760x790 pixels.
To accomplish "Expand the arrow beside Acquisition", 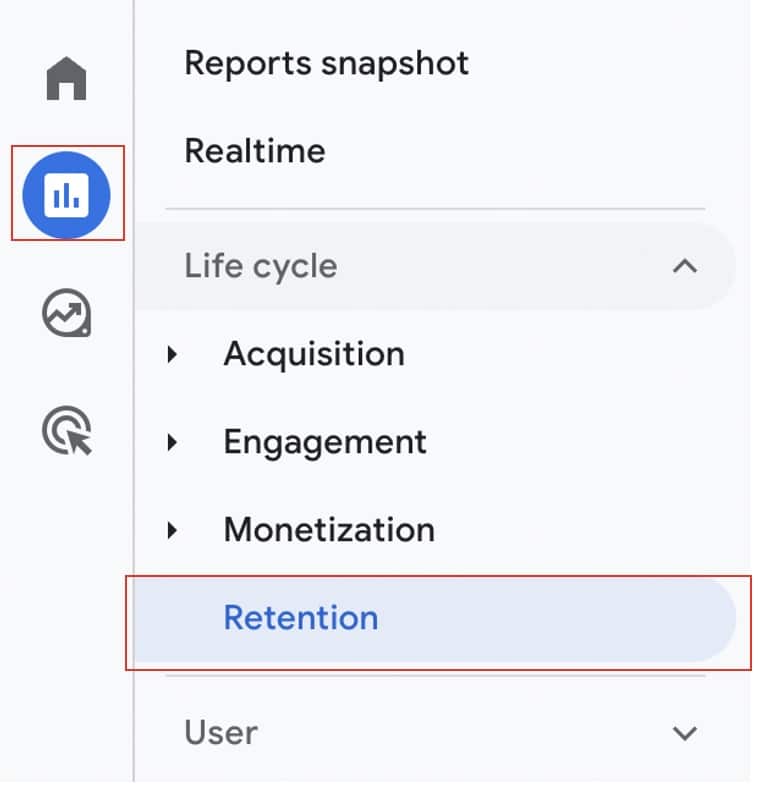I will click(x=173, y=354).
